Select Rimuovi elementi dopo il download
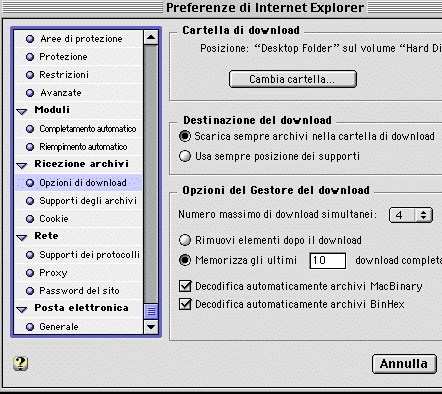Image resolution: width=442 pixels, height=394 pixels. (185, 240)
